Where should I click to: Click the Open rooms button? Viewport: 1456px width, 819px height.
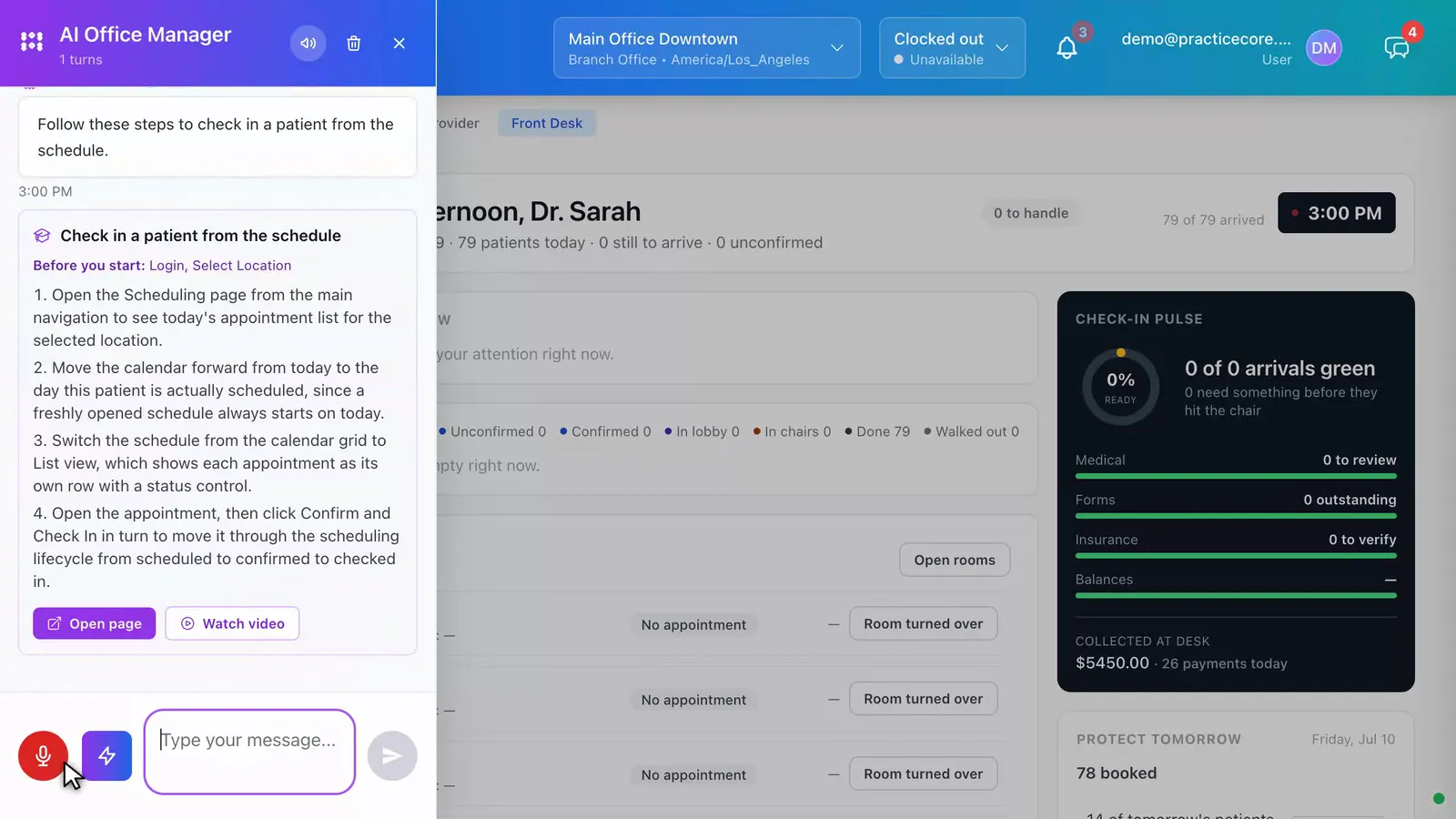click(955, 560)
